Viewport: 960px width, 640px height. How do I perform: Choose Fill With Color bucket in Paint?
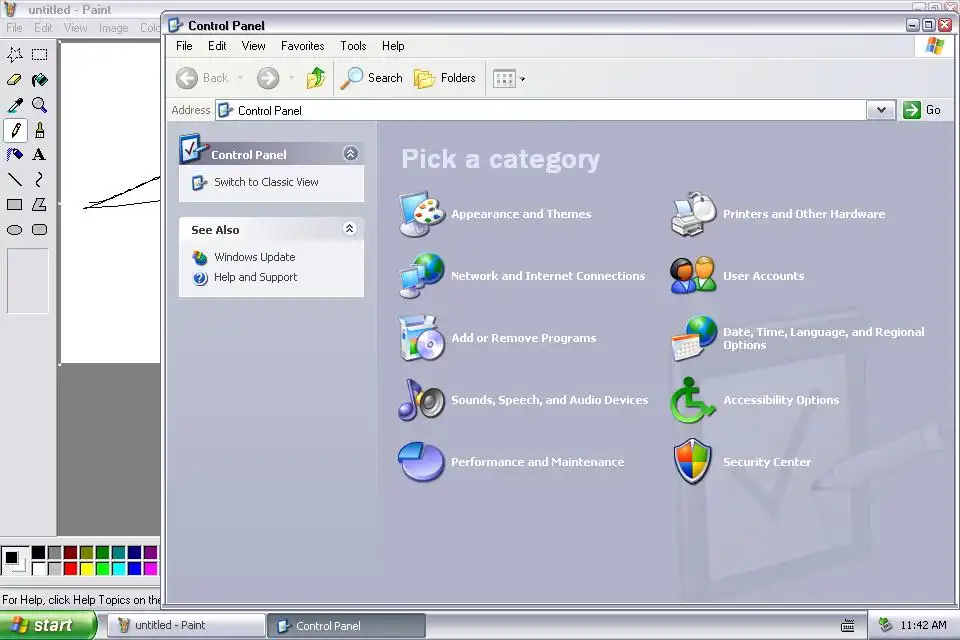tap(40, 80)
